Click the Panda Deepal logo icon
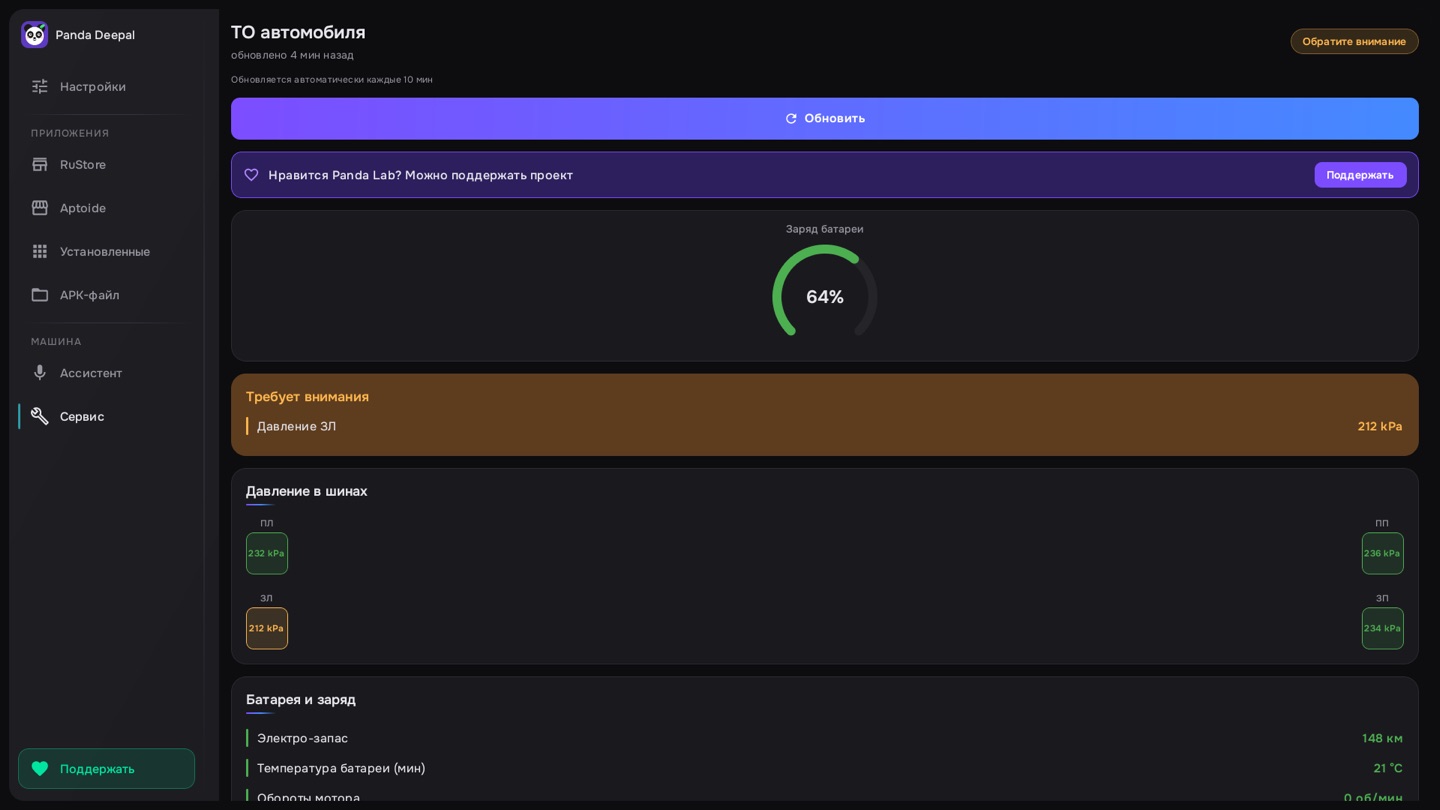 (x=34, y=35)
